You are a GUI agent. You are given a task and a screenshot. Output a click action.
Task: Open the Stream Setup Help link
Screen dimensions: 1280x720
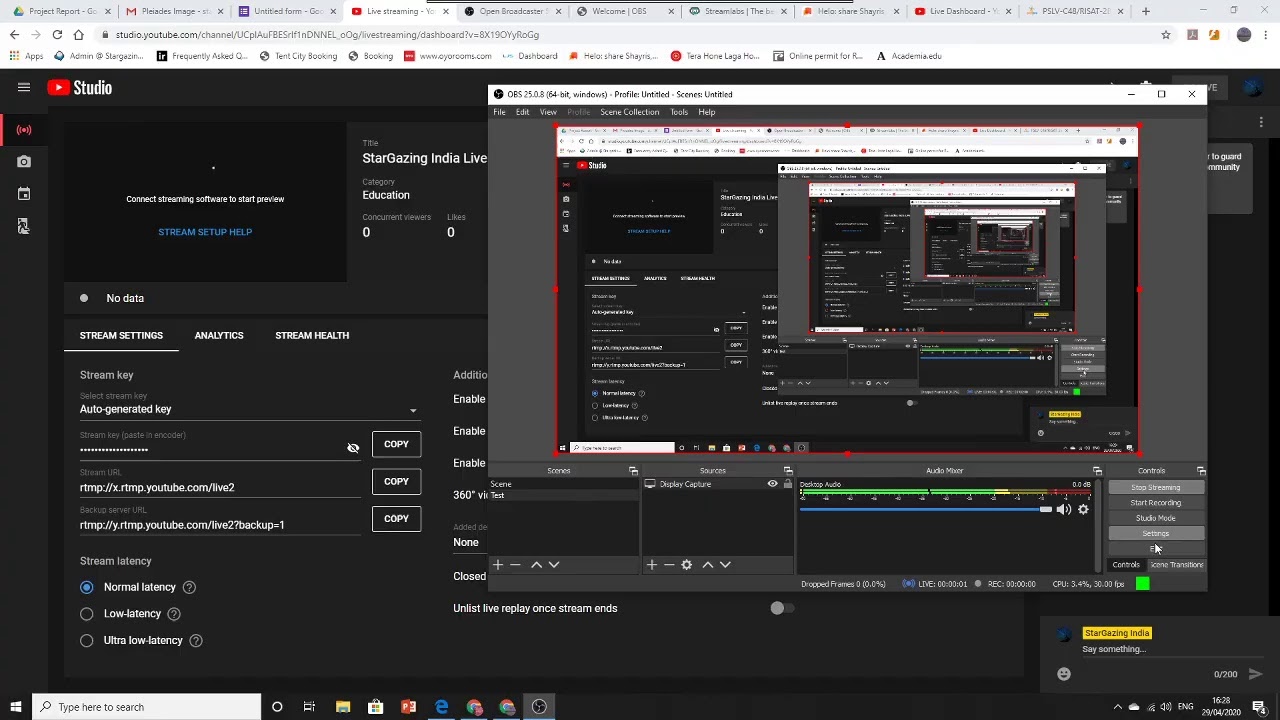pyautogui.click(x=205, y=232)
